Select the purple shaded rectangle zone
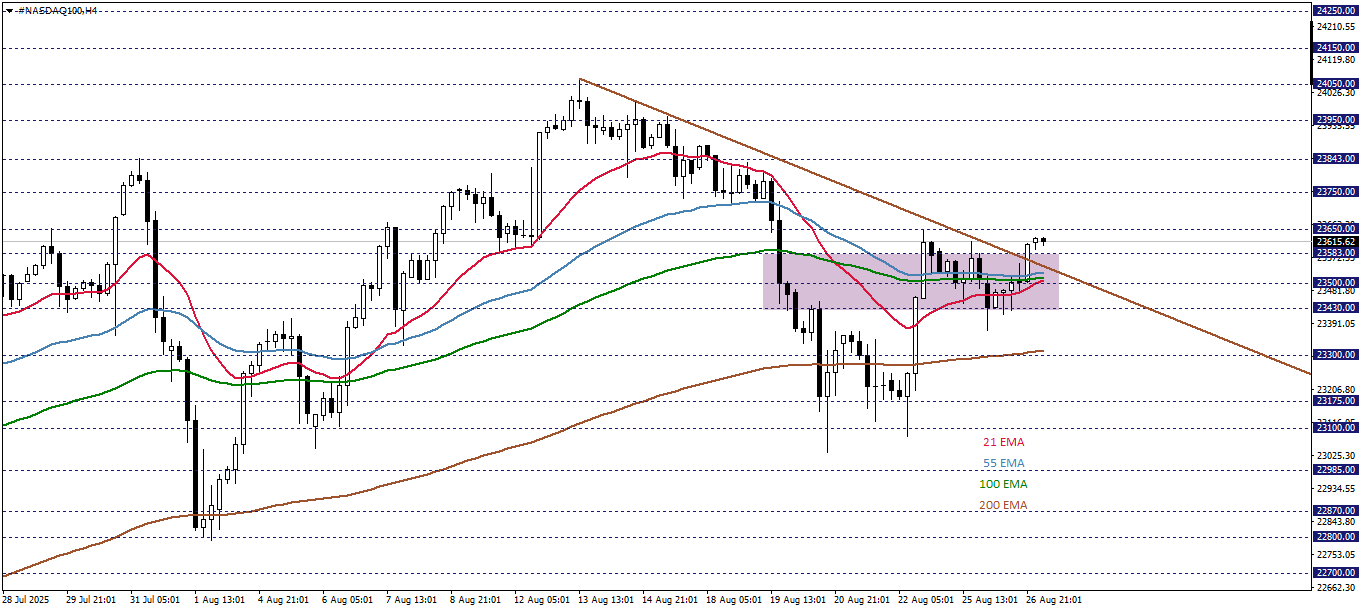 point(911,281)
